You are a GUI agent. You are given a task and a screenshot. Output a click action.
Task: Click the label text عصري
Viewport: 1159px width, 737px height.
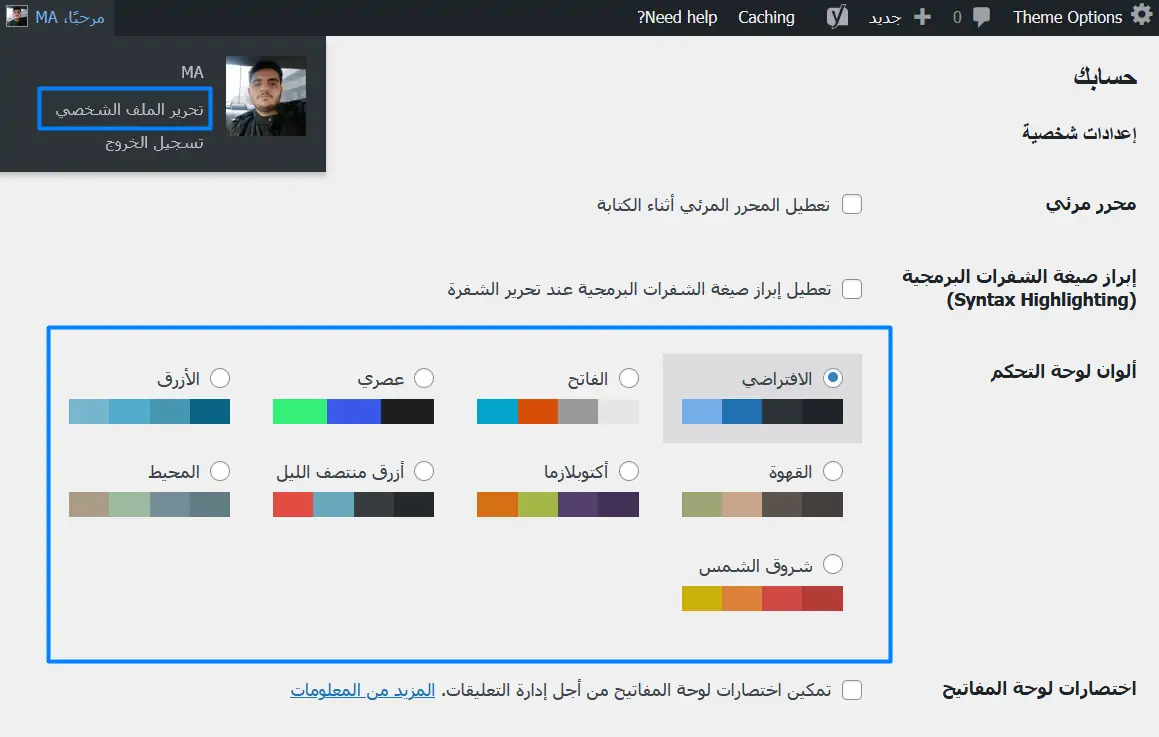tap(381, 379)
